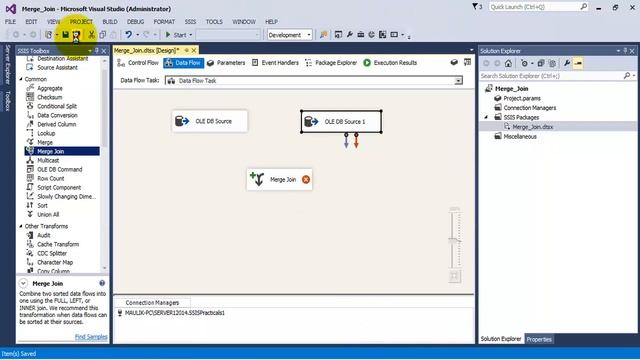Switch to the Parameters tab
The height and width of the screenshot is (360, 640).
coord(226,63)
